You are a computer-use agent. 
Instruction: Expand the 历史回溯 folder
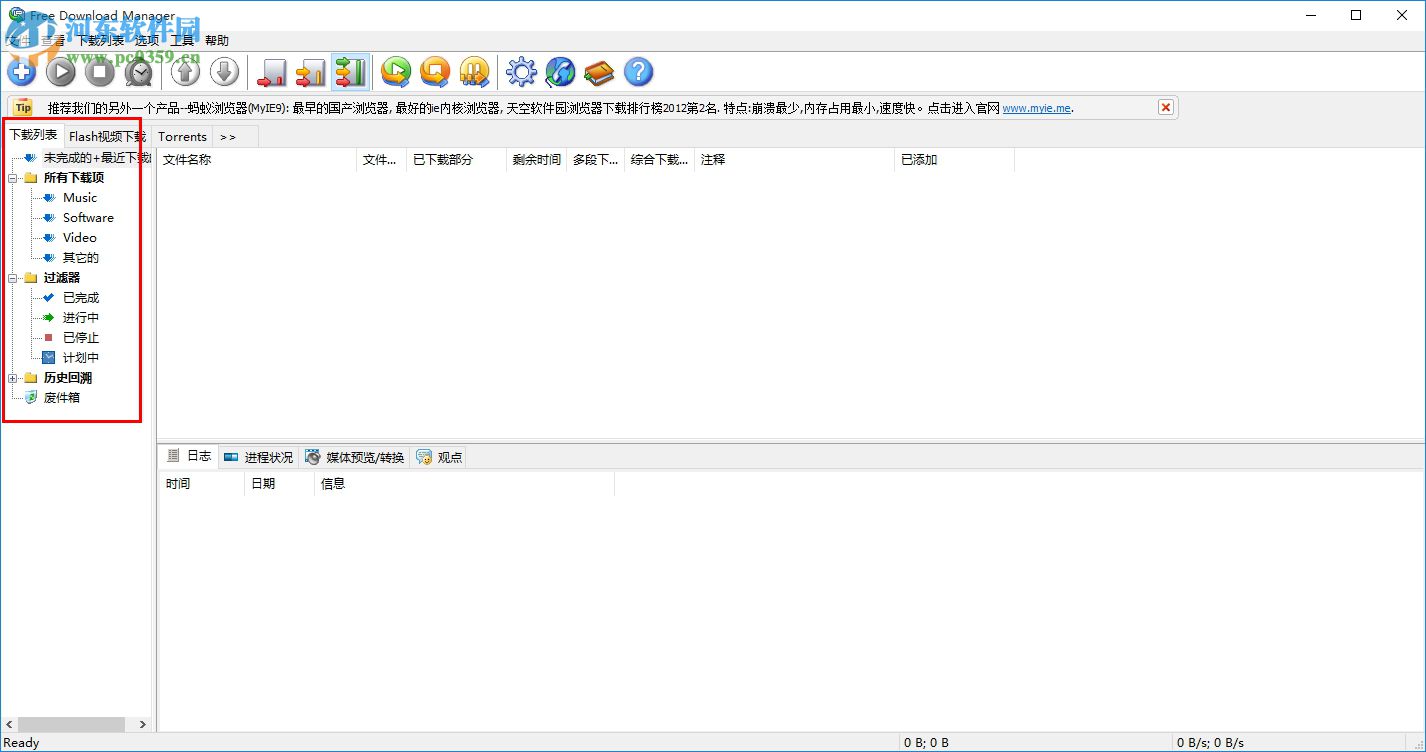[x=14, y=377]
